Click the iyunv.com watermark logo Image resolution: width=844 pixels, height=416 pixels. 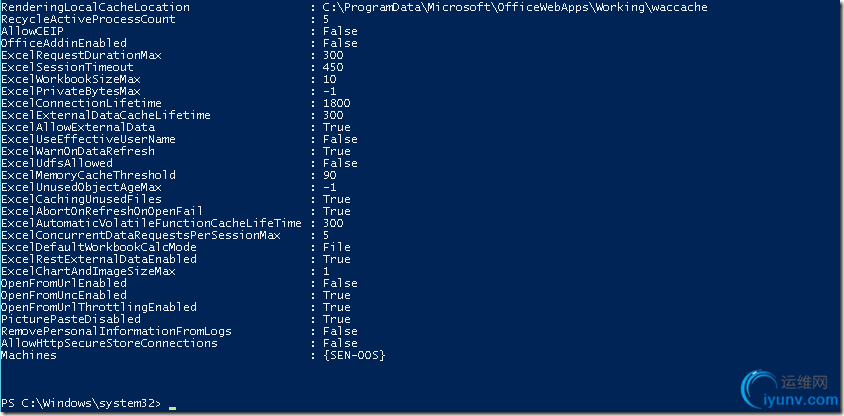[790, 391]
